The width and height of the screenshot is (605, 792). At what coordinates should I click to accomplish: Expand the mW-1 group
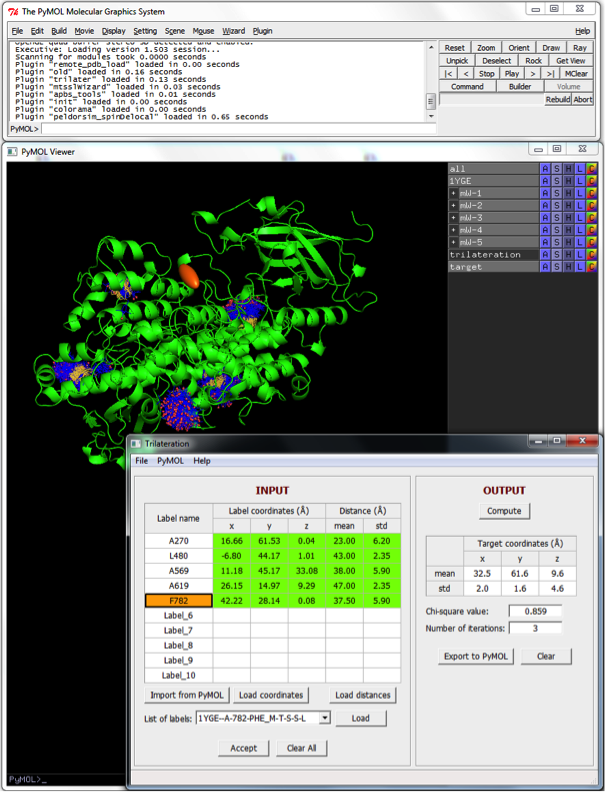coord(453,193)
